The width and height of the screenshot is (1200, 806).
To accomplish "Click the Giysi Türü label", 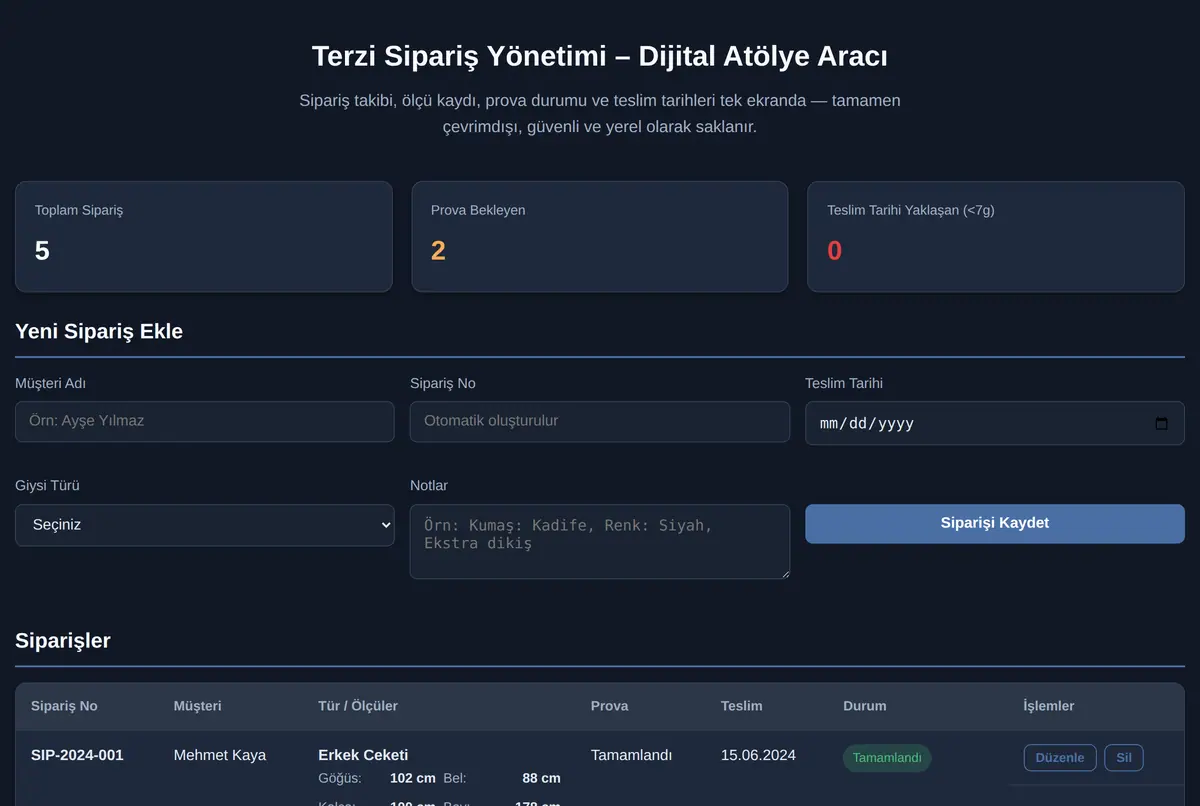I will tap(47, 486).
